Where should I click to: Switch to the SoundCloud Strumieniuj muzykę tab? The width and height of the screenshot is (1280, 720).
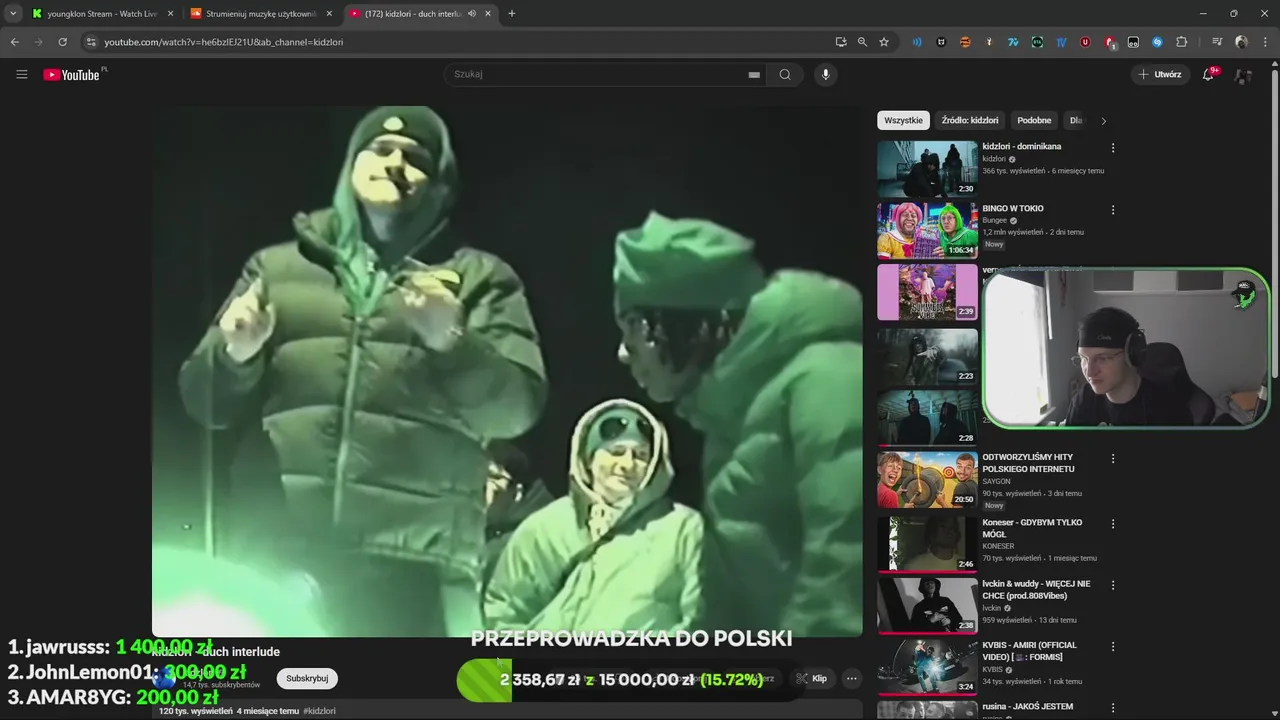tap(262, 14)
